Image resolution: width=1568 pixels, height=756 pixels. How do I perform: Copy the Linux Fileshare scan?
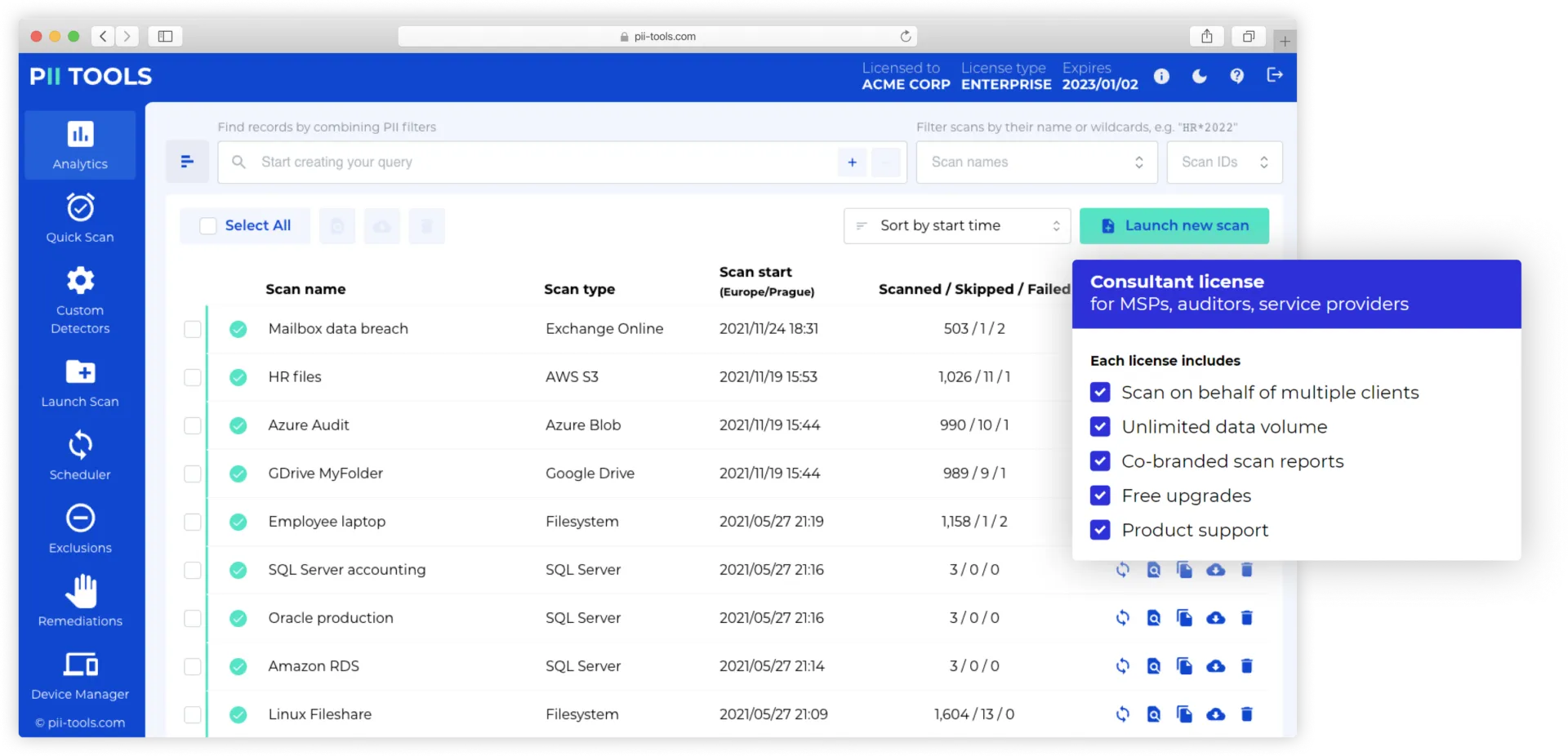click(1184, 714)
